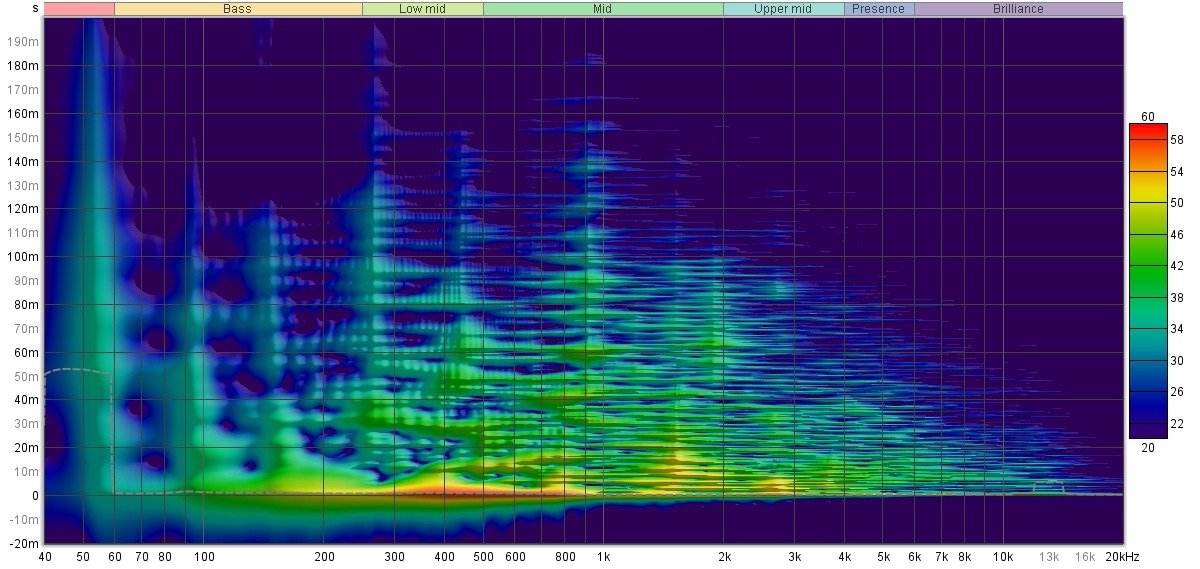The image size is (1200, 569).
Task: Click the 400 frequency axis label
Action: (444, 557)
